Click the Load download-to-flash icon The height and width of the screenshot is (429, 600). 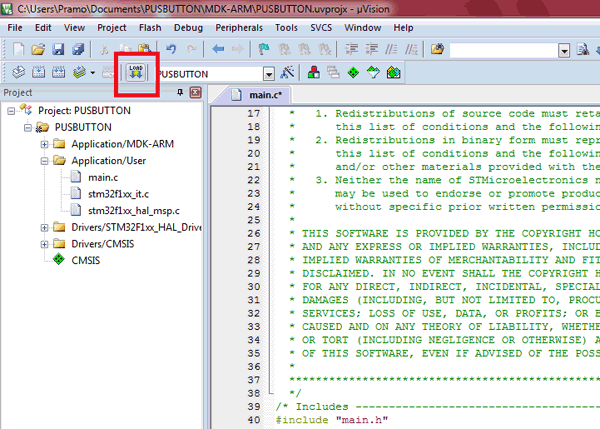136,73
